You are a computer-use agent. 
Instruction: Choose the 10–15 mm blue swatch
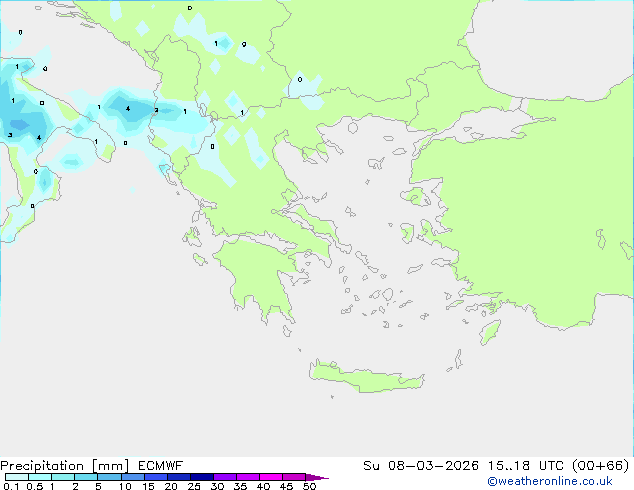click(x=132, y=477)
